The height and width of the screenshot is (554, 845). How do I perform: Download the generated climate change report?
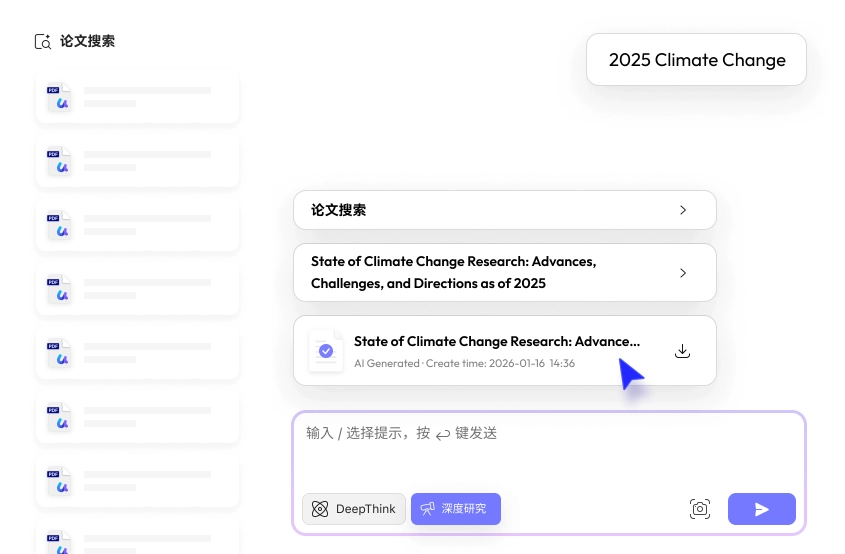pos(683,351)
